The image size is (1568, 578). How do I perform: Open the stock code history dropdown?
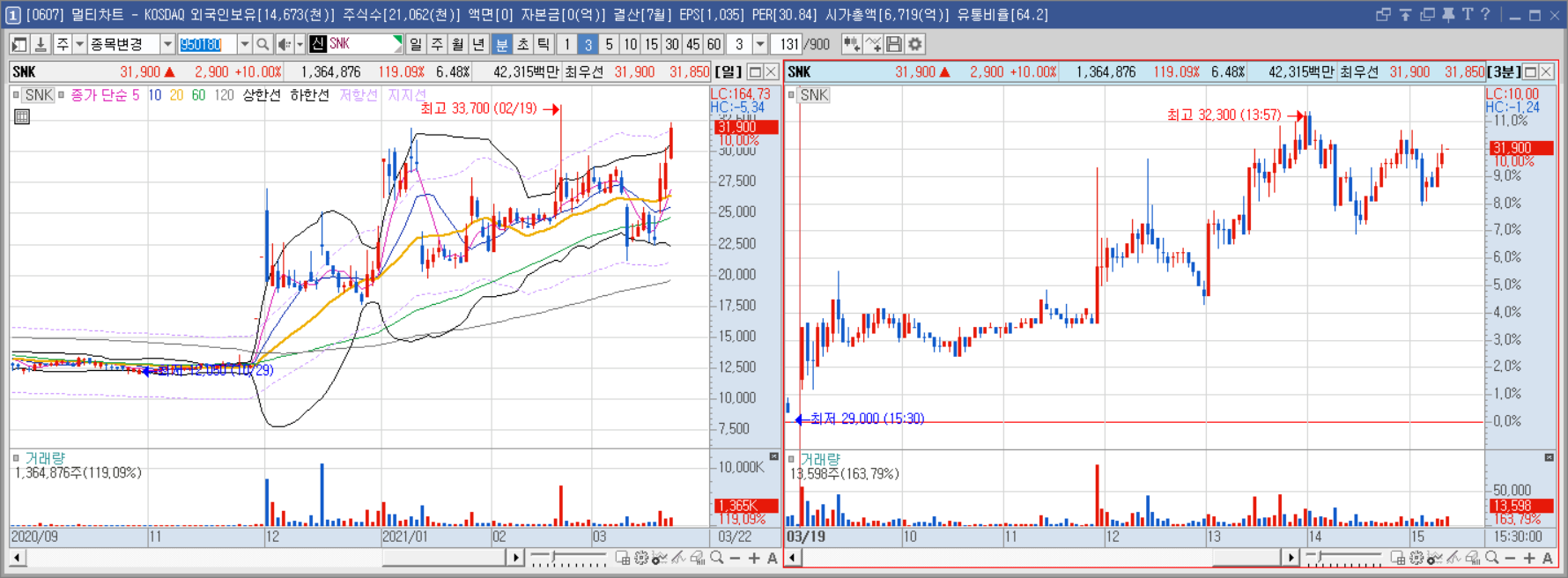tap(245, 44)
